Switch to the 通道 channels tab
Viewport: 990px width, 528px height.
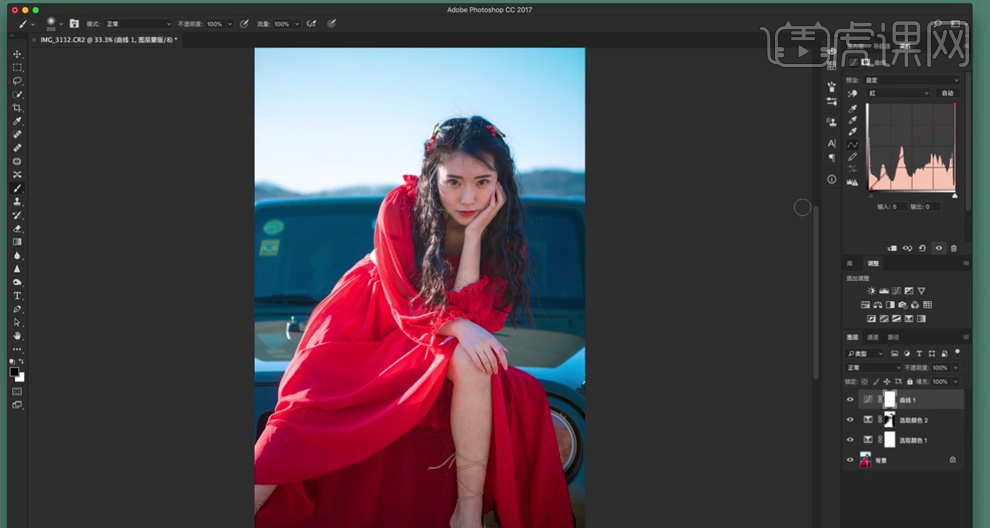point(873,337)
